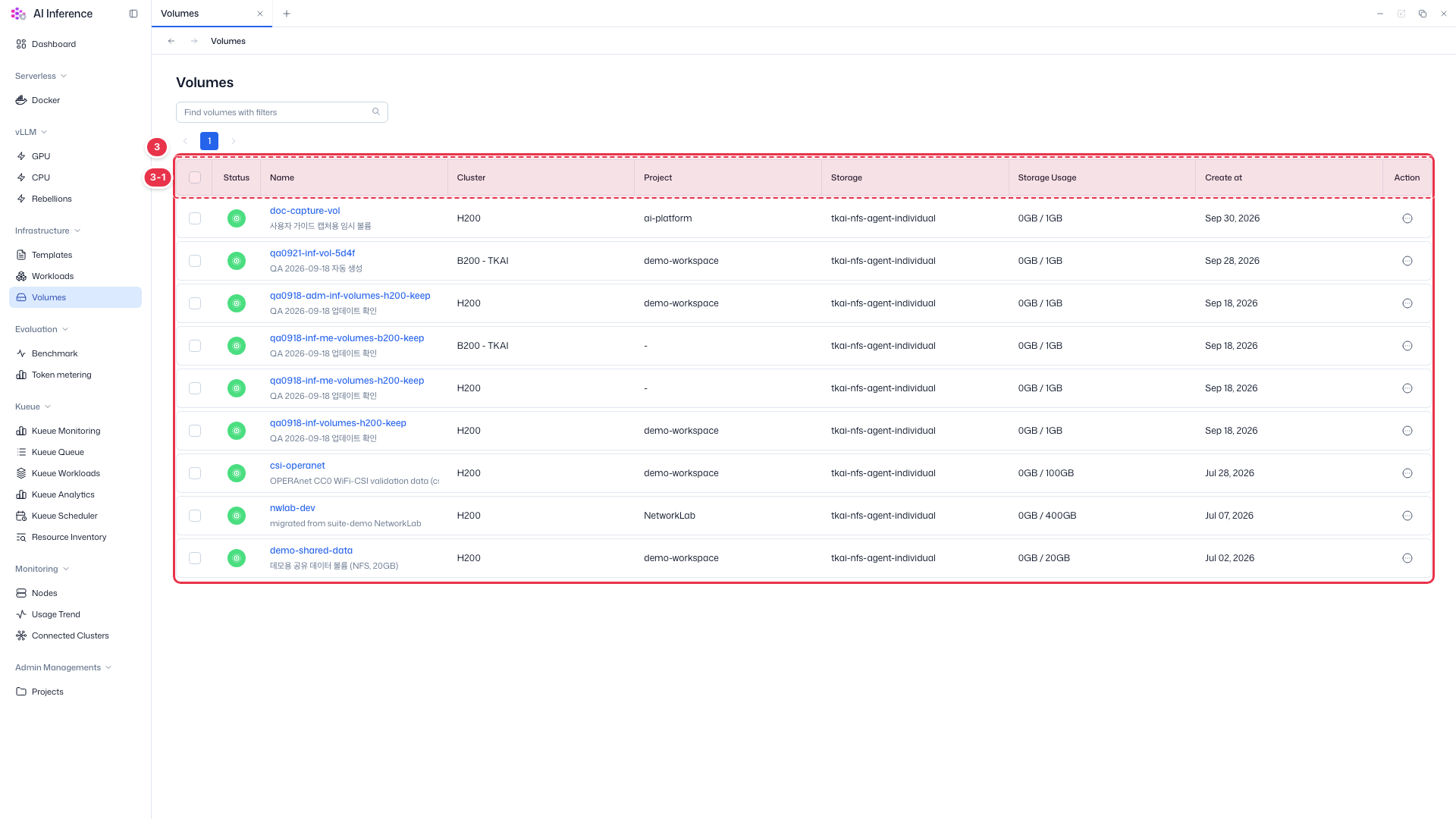Collapse the Infrastructure section
The height and width of the screenshot is (819, 1456).
(x=48, y=231)
